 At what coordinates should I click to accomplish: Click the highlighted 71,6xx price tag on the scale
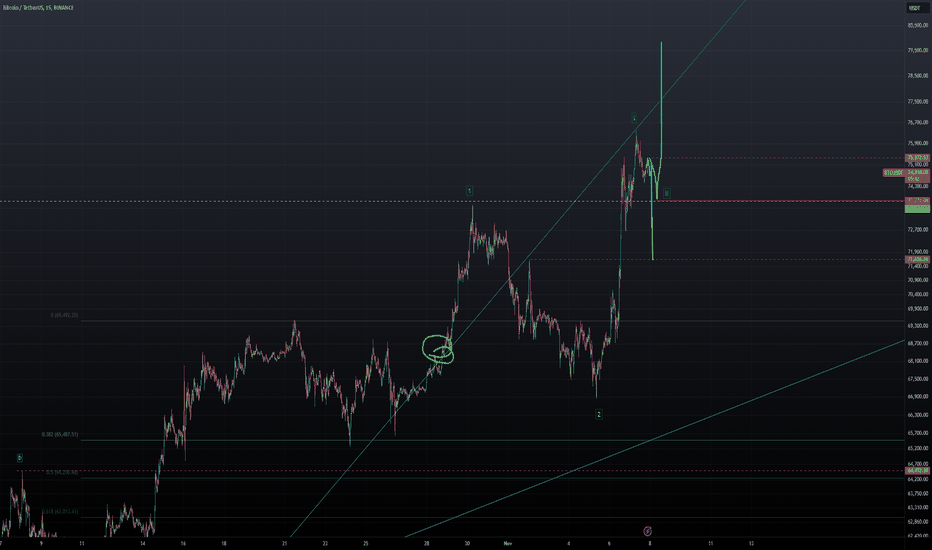[918, 260]
